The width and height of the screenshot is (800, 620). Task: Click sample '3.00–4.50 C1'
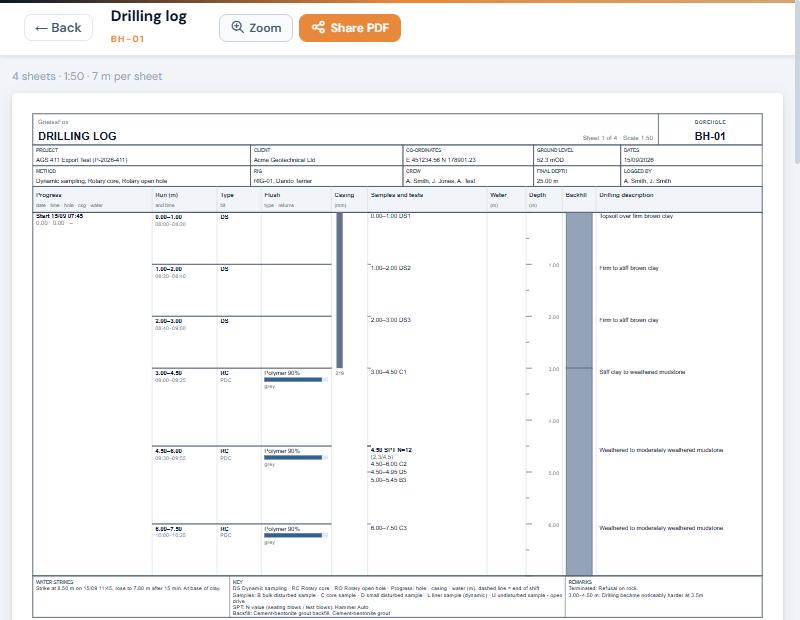389,372
